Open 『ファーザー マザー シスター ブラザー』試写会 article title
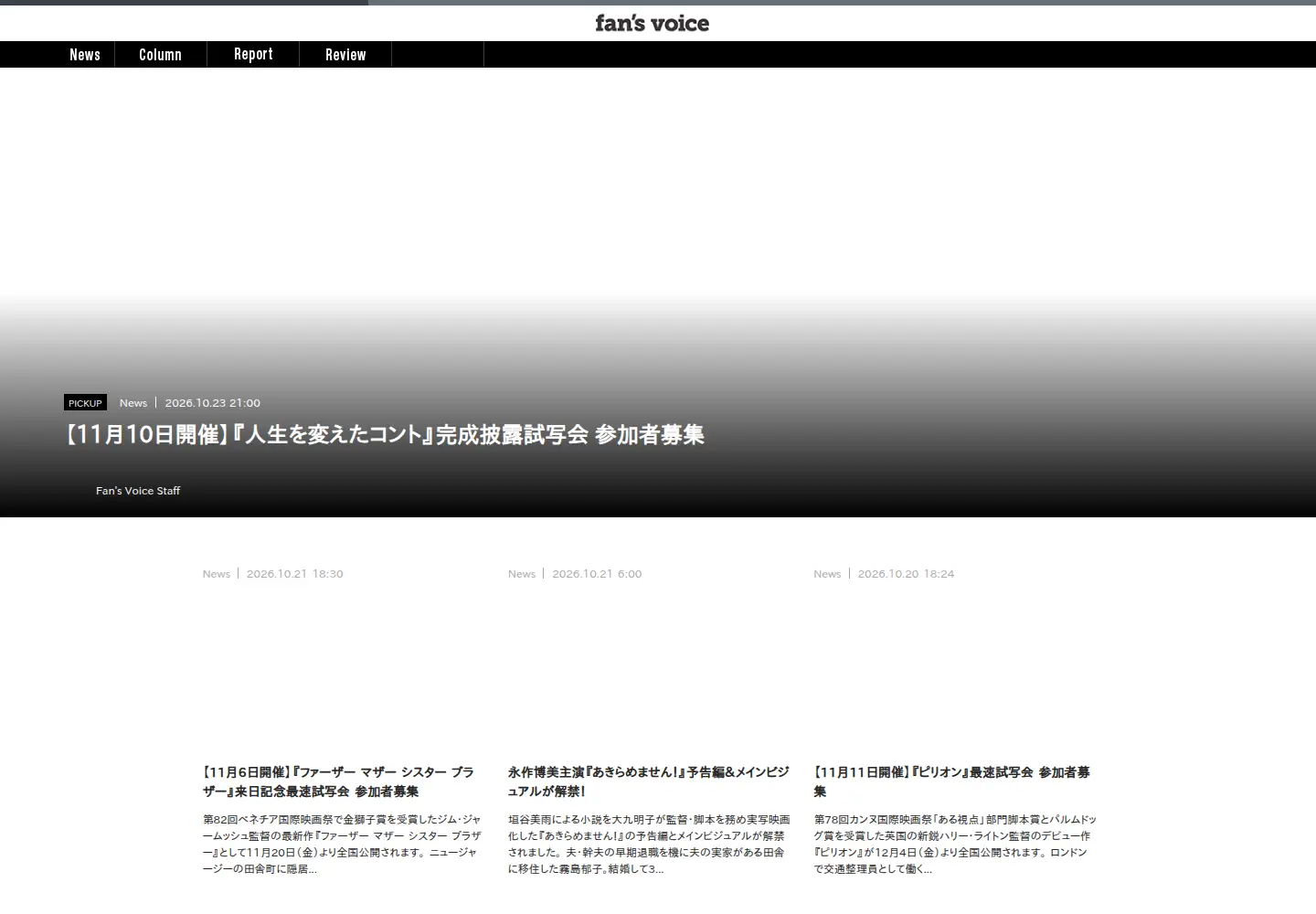 339,781
